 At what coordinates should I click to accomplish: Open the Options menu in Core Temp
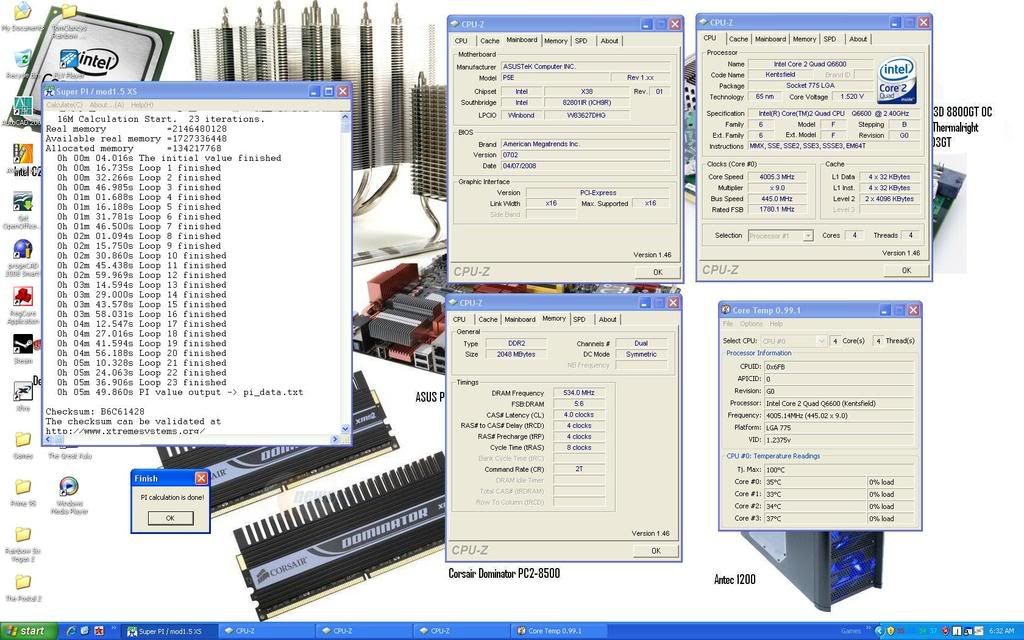[751, 324]
